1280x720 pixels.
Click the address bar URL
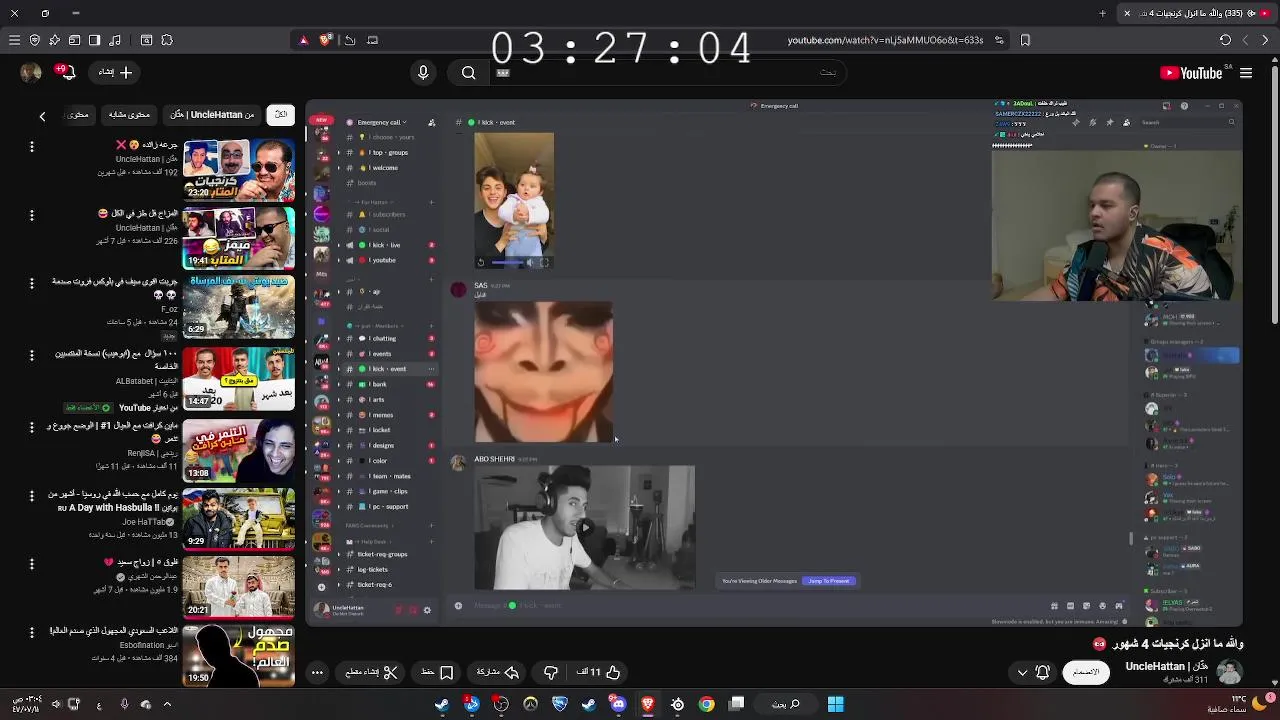tap(885, 40)
